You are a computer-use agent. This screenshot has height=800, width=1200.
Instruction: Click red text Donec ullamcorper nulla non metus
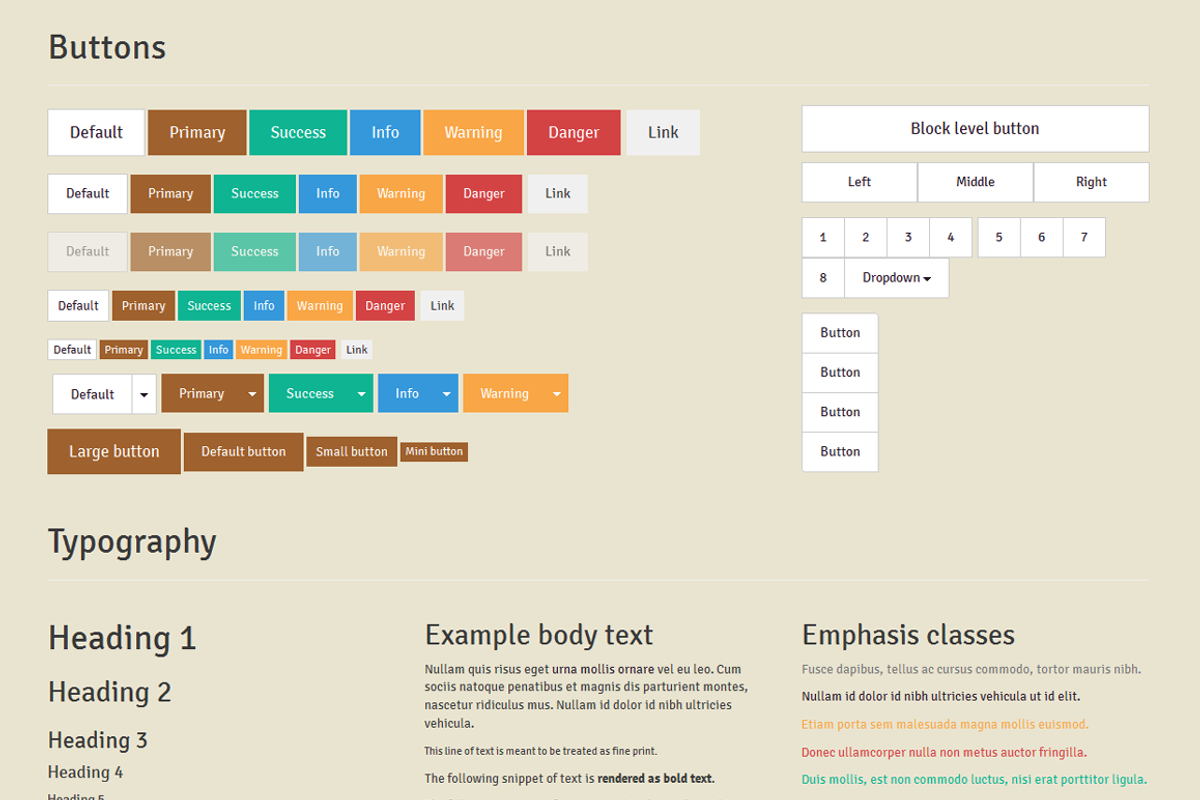pyautogui.click(x=944, y=752)
